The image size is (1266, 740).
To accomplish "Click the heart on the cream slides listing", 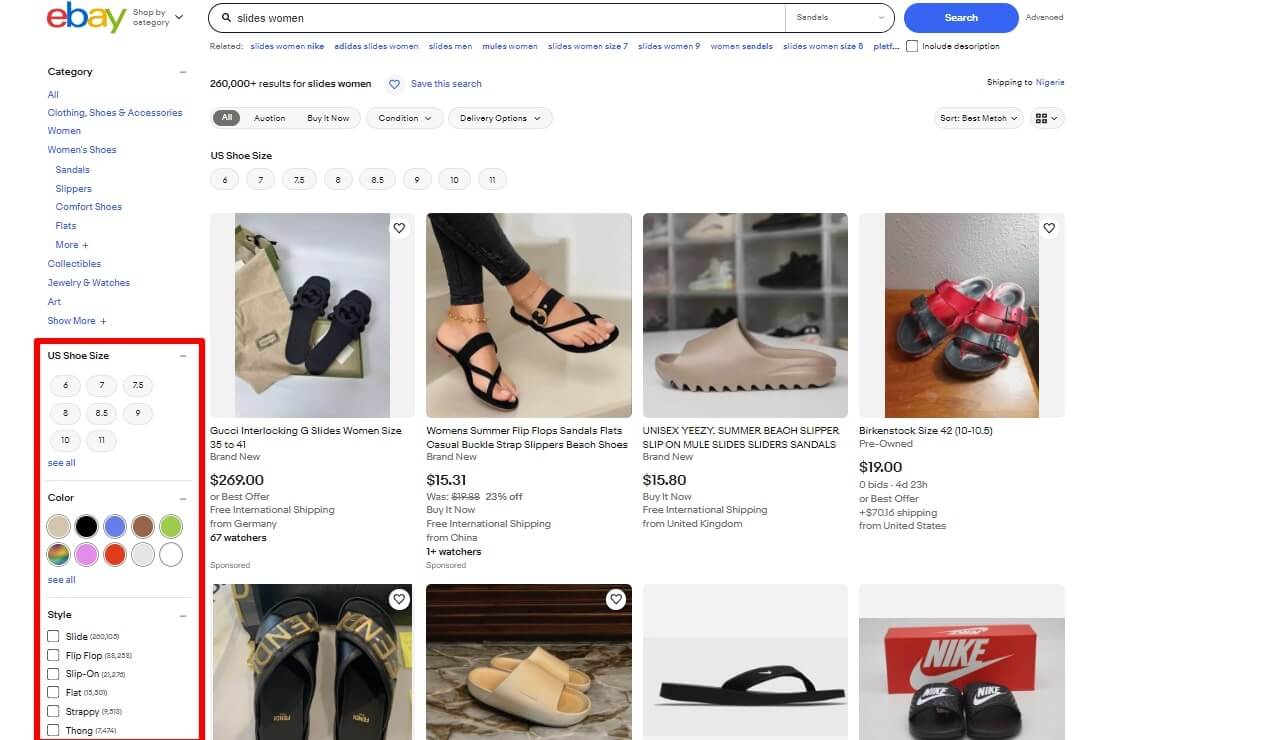I will point(616,599).
